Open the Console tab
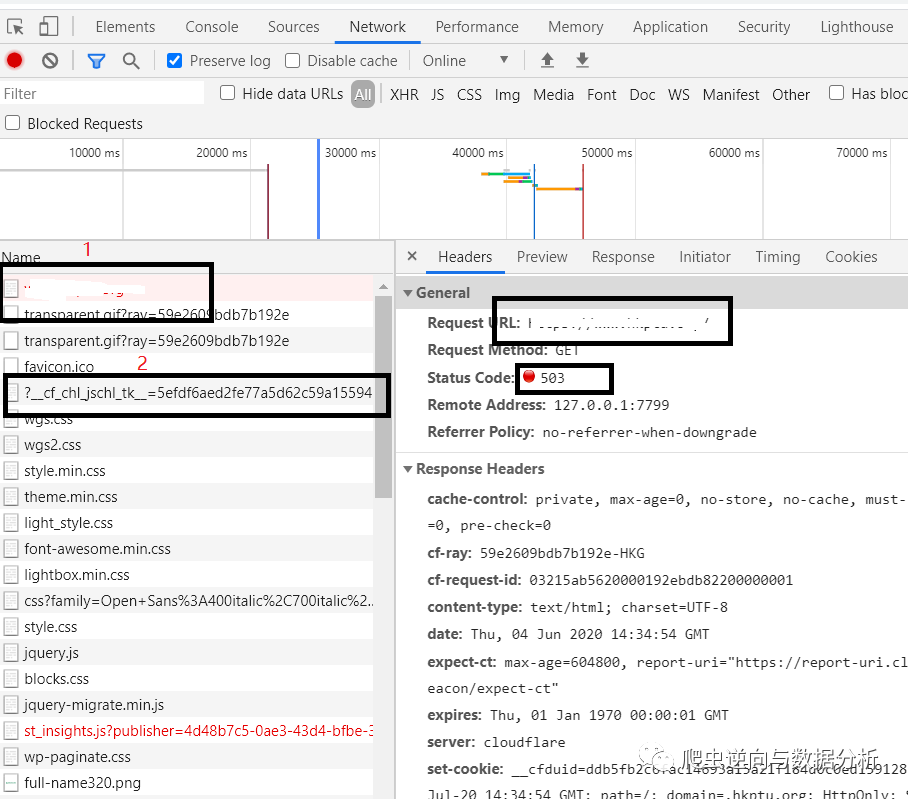This screenshot has height=799, width=908. (211, 27)
